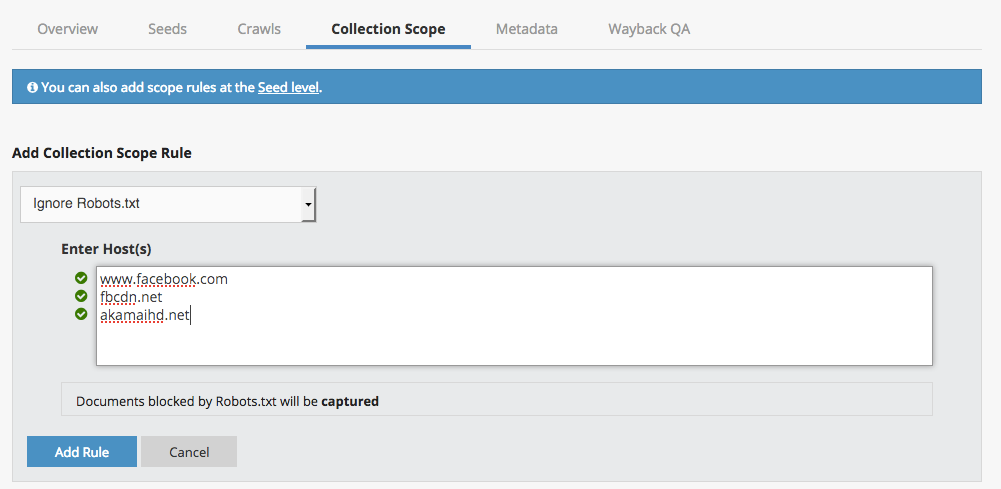1001x489 pixels.
Task: Click the green checkmark beside fbcdn.net
Action: pos(81,297)
